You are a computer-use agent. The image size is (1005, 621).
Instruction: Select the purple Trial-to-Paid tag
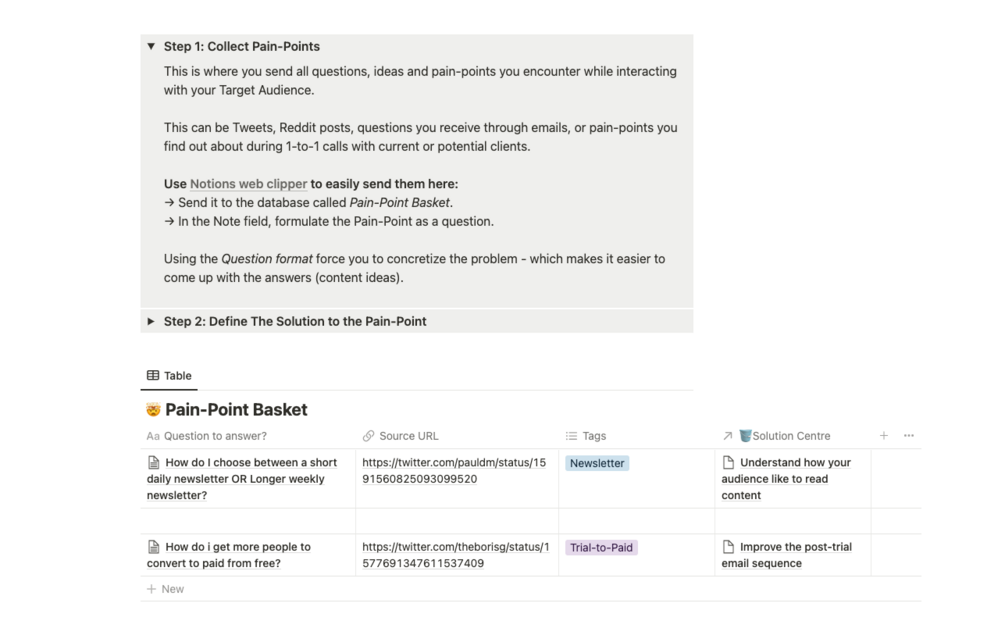point(601,547)
